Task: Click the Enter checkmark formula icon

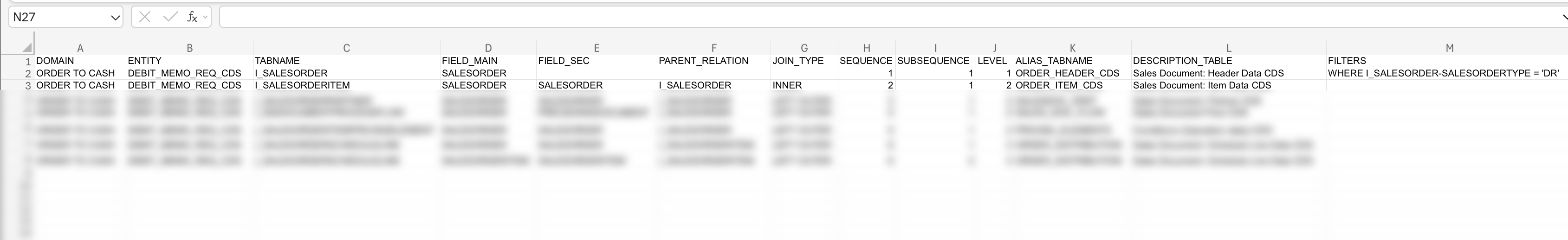Action: point(170,17)
